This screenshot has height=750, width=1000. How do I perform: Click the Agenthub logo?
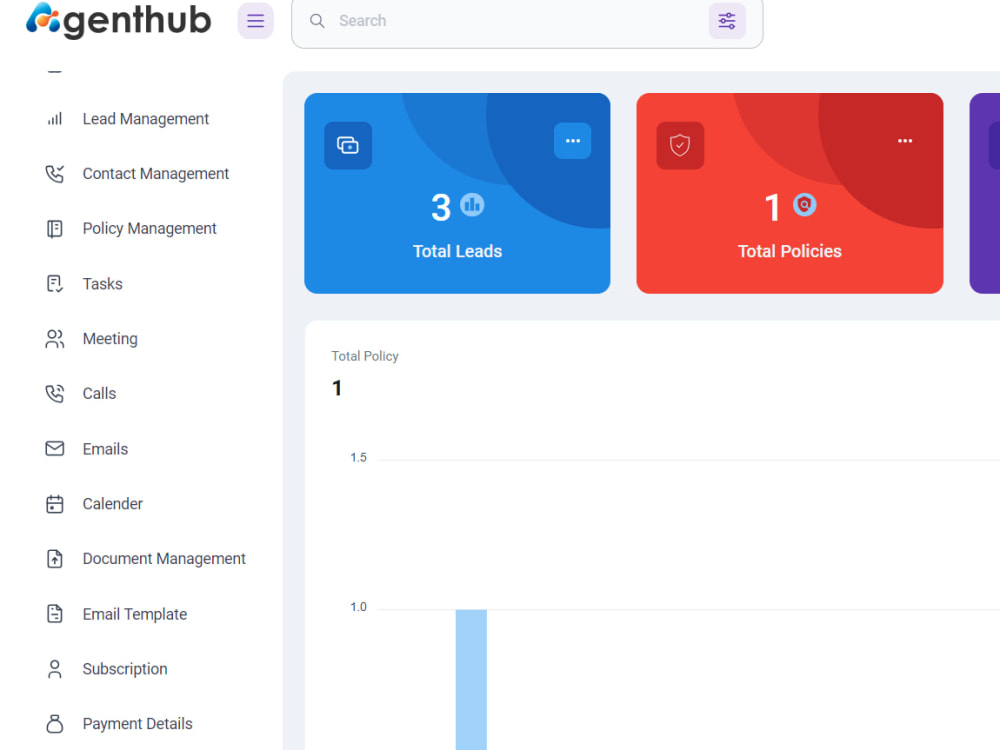[x=119, y=20]
